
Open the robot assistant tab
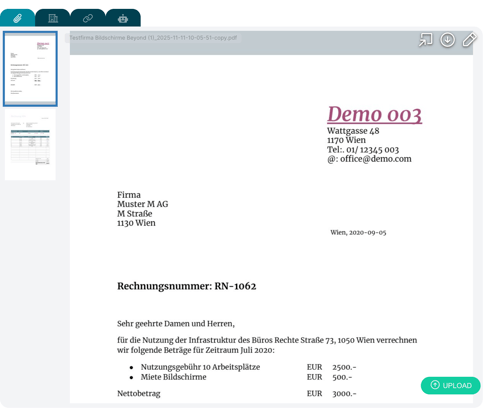[x=123, y=18]
